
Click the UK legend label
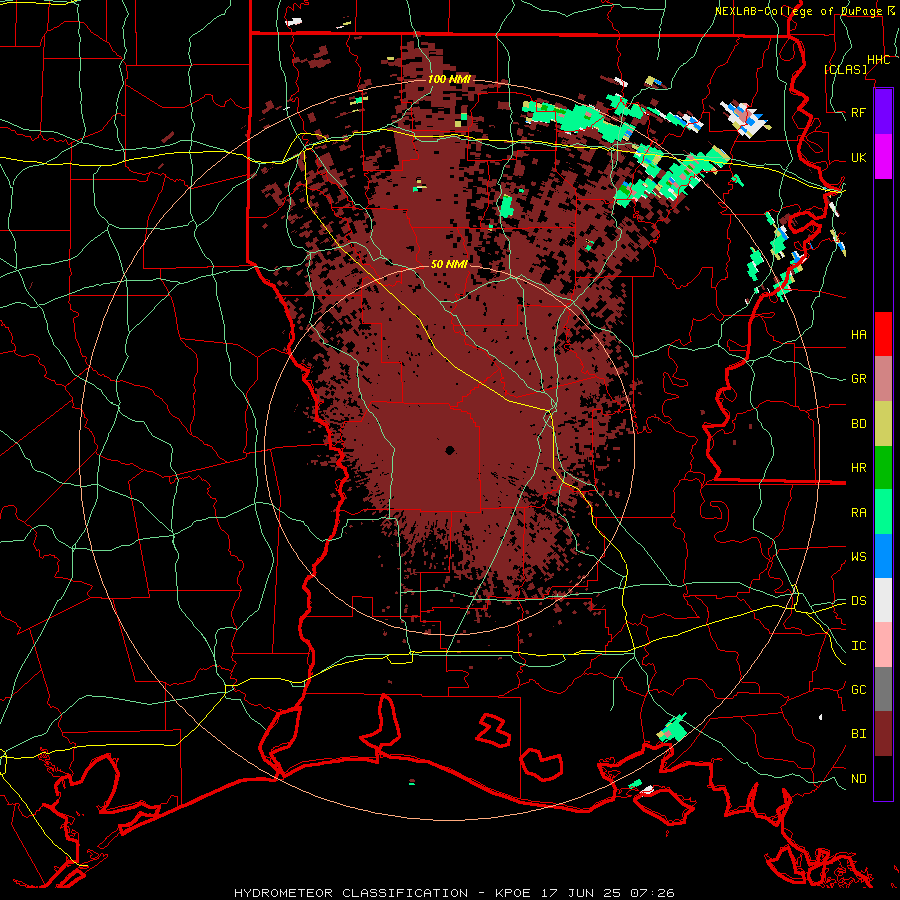(x=859, y=157)
